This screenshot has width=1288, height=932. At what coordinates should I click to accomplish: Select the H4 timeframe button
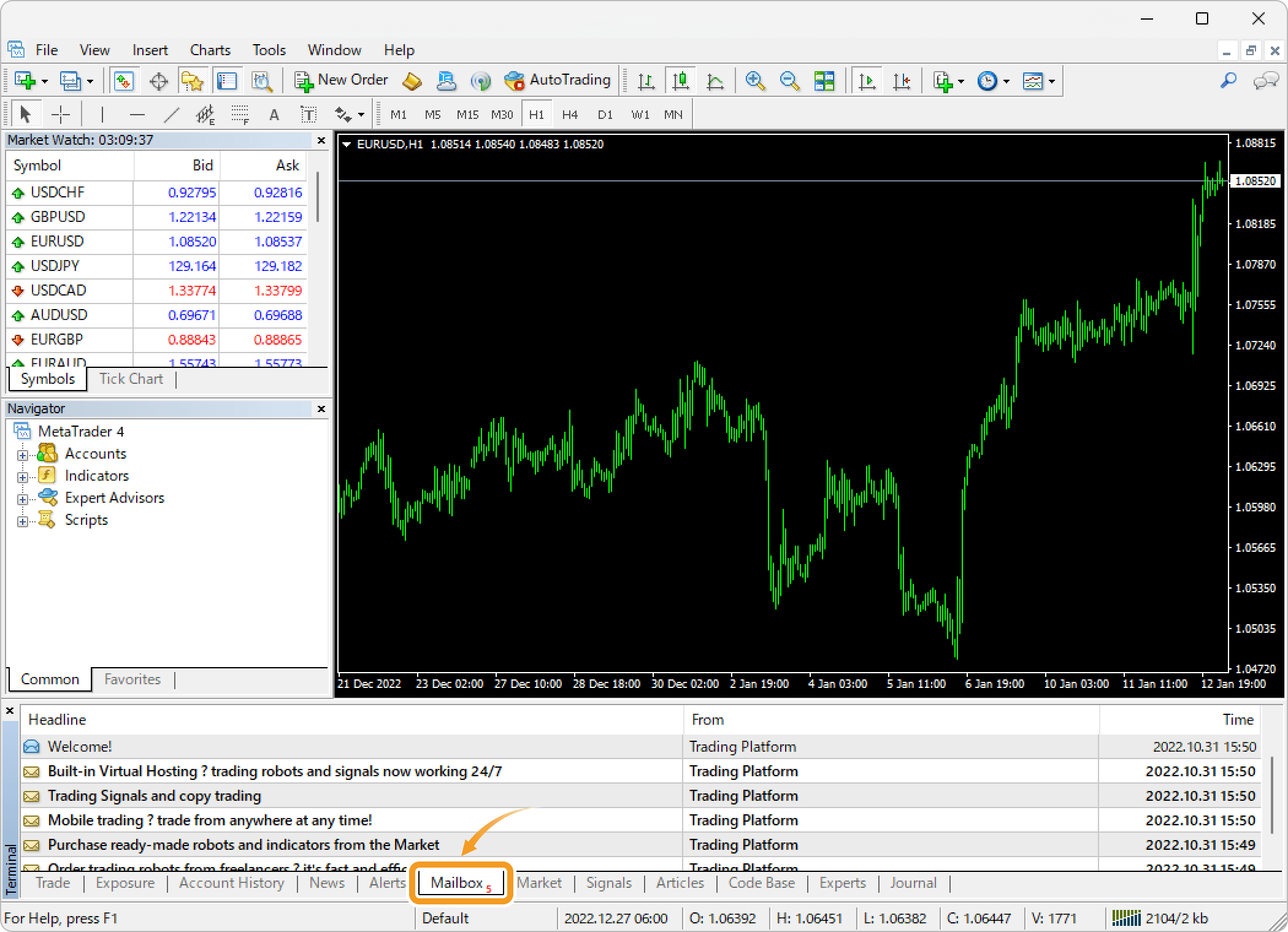(570, 115)
